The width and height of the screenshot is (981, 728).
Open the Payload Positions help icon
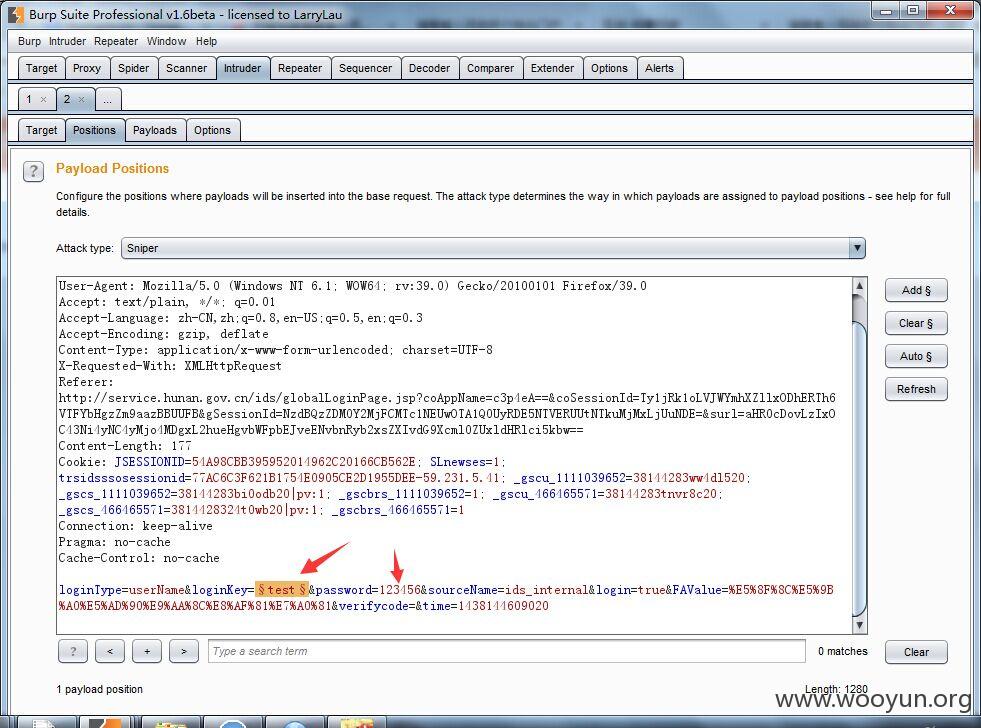pos(33,171)
